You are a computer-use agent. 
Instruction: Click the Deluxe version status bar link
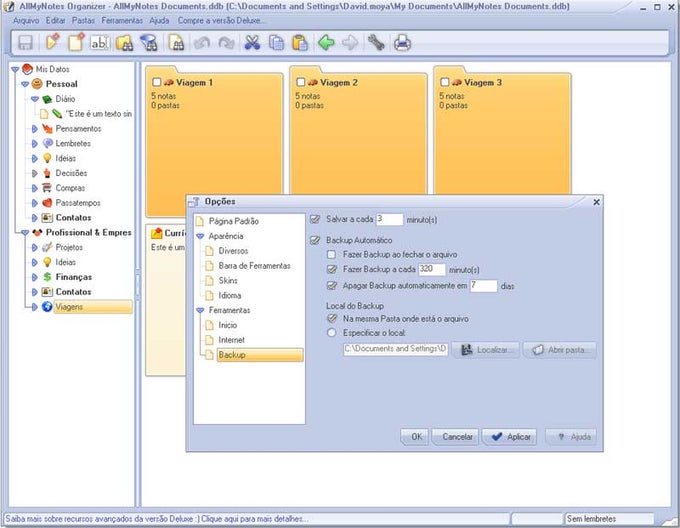coord(157,519)
